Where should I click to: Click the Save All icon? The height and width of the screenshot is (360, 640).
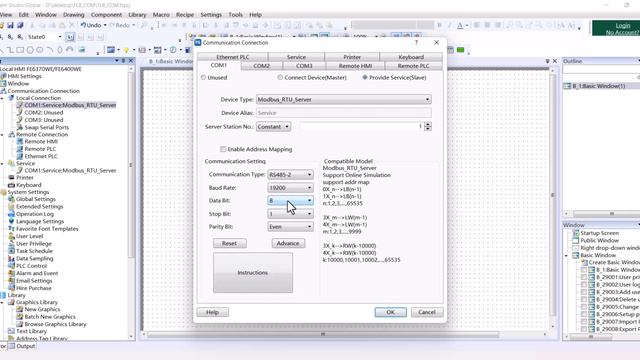(x=20, y=25)
